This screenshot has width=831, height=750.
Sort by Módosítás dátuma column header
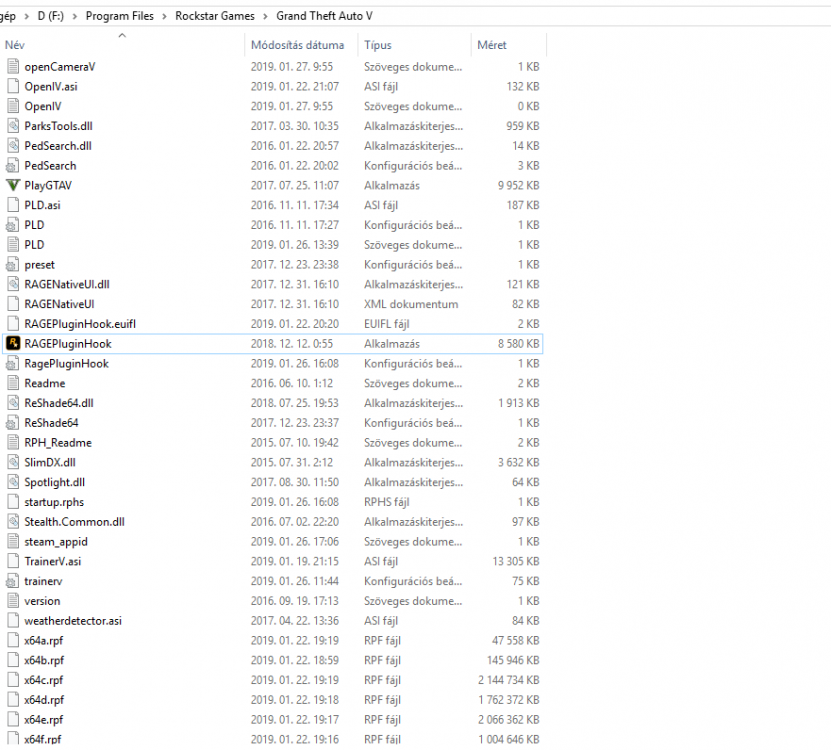pyautogui.click(x=297, y=45)
